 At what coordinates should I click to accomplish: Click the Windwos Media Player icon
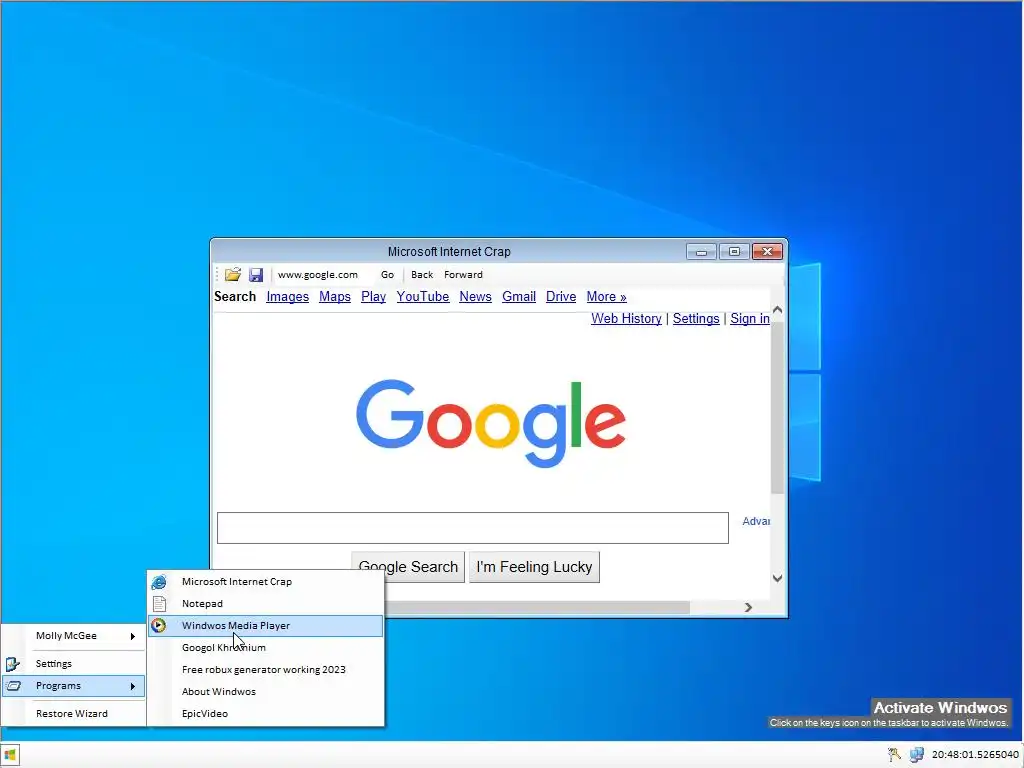pos(159,626)
